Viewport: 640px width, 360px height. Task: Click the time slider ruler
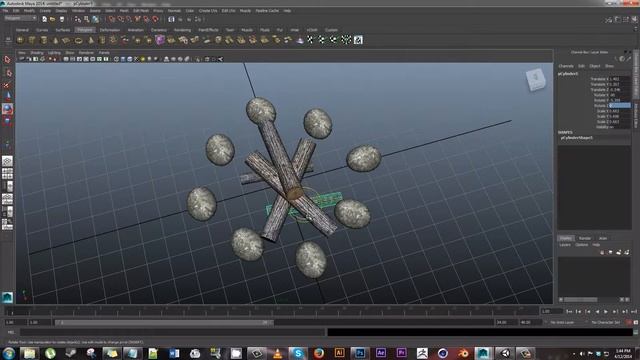click(x=271, y=311)
